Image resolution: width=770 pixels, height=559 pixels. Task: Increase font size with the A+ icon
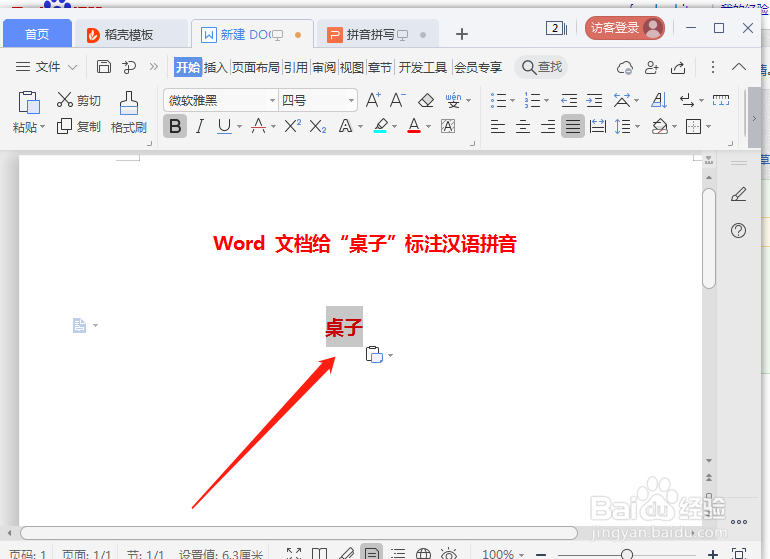(373, 100)
